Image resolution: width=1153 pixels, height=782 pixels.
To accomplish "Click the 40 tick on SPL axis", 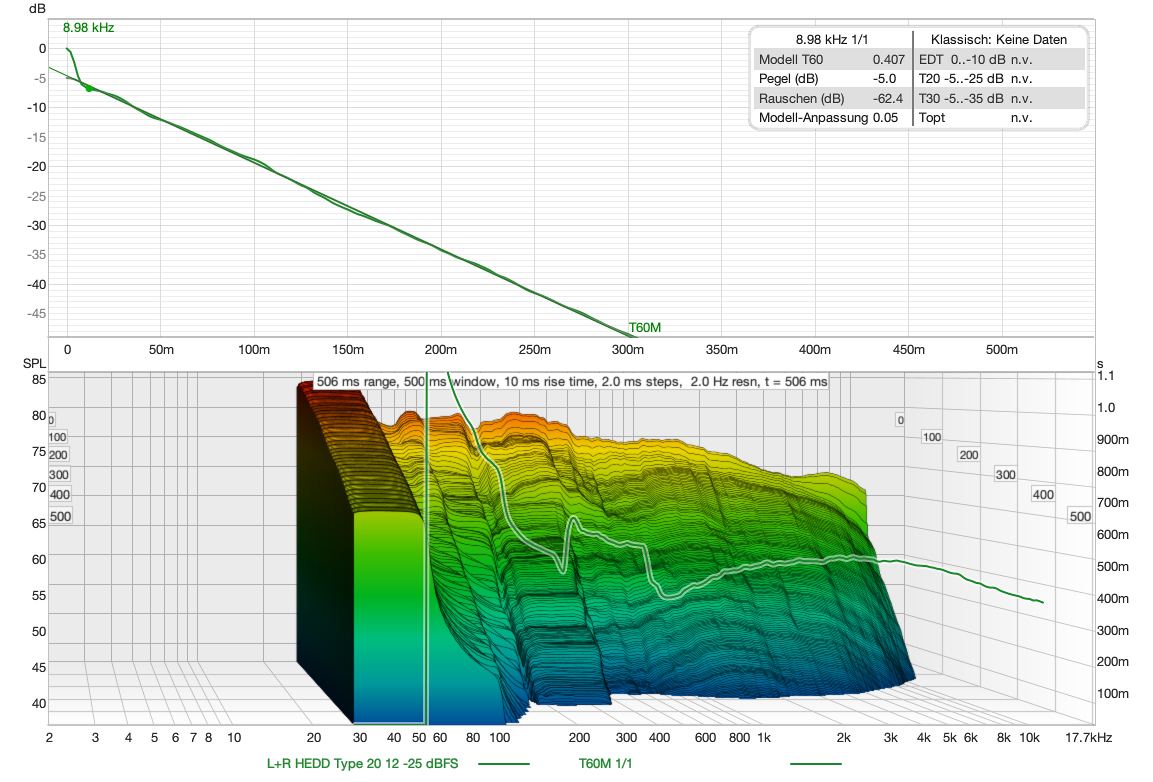I will 39,703.
